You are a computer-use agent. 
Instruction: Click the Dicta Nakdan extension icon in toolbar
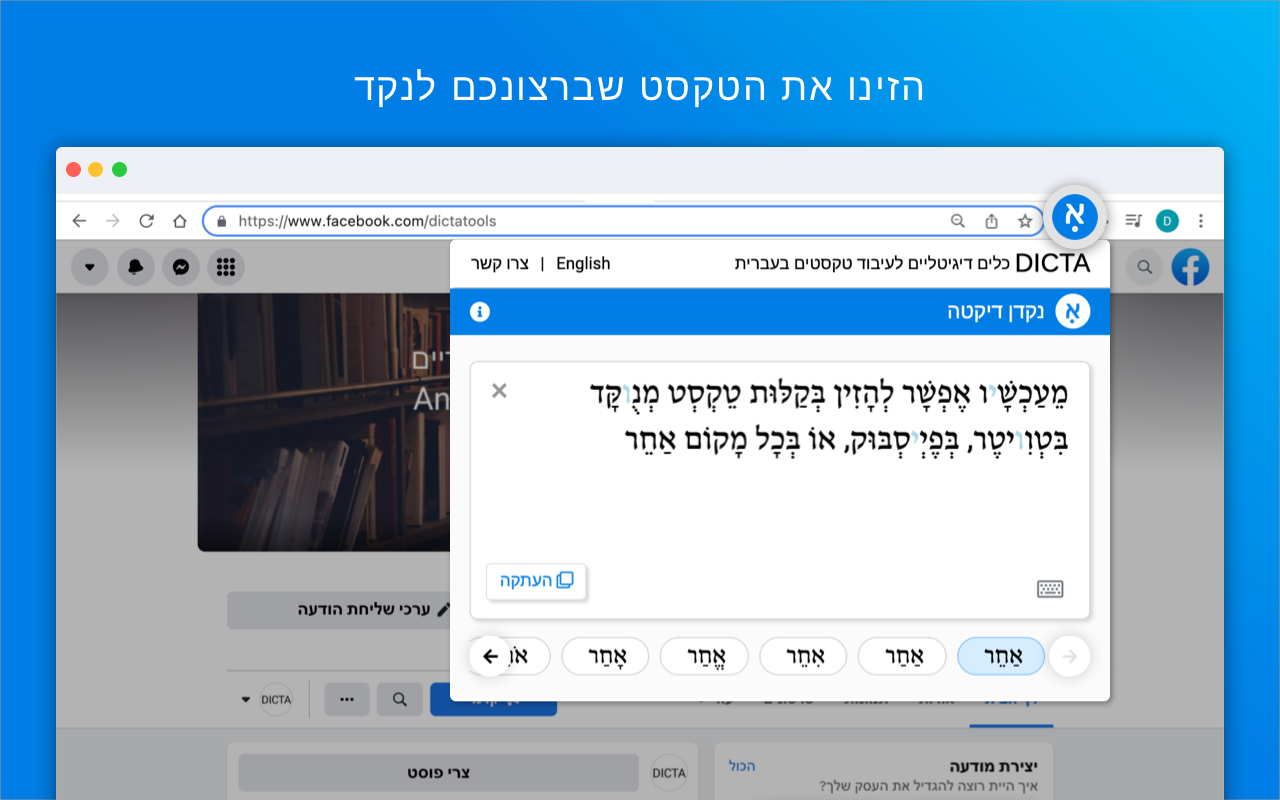1074,217
